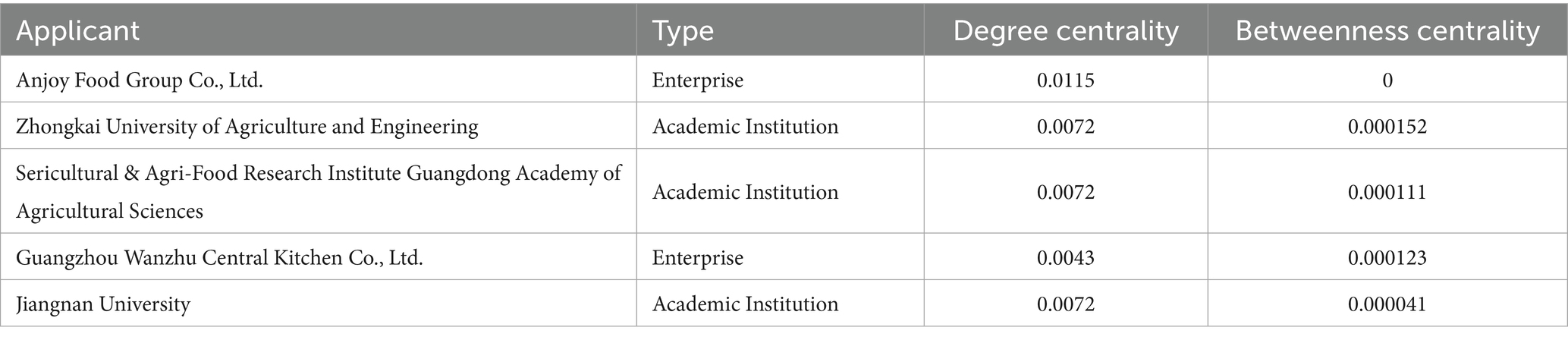Viewport: 1568px width, 340px height.
Task: Select betweenness centrality value 0.000041
Action: click(1387, 304)
